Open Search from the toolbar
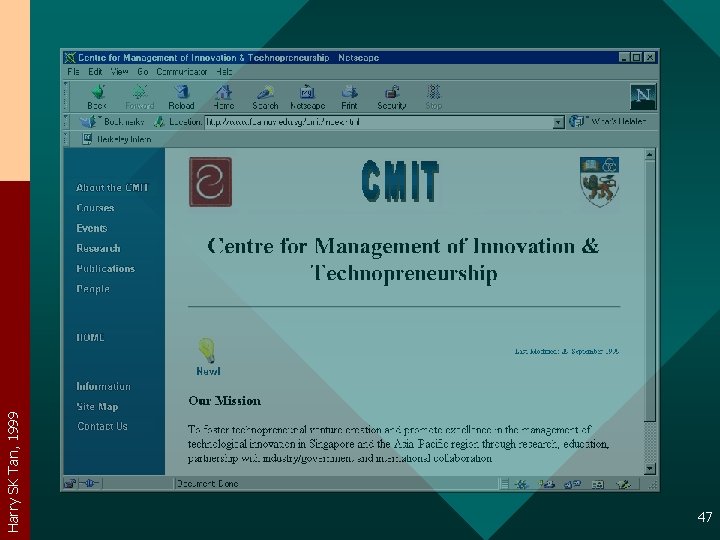 (x=265, y=97)
